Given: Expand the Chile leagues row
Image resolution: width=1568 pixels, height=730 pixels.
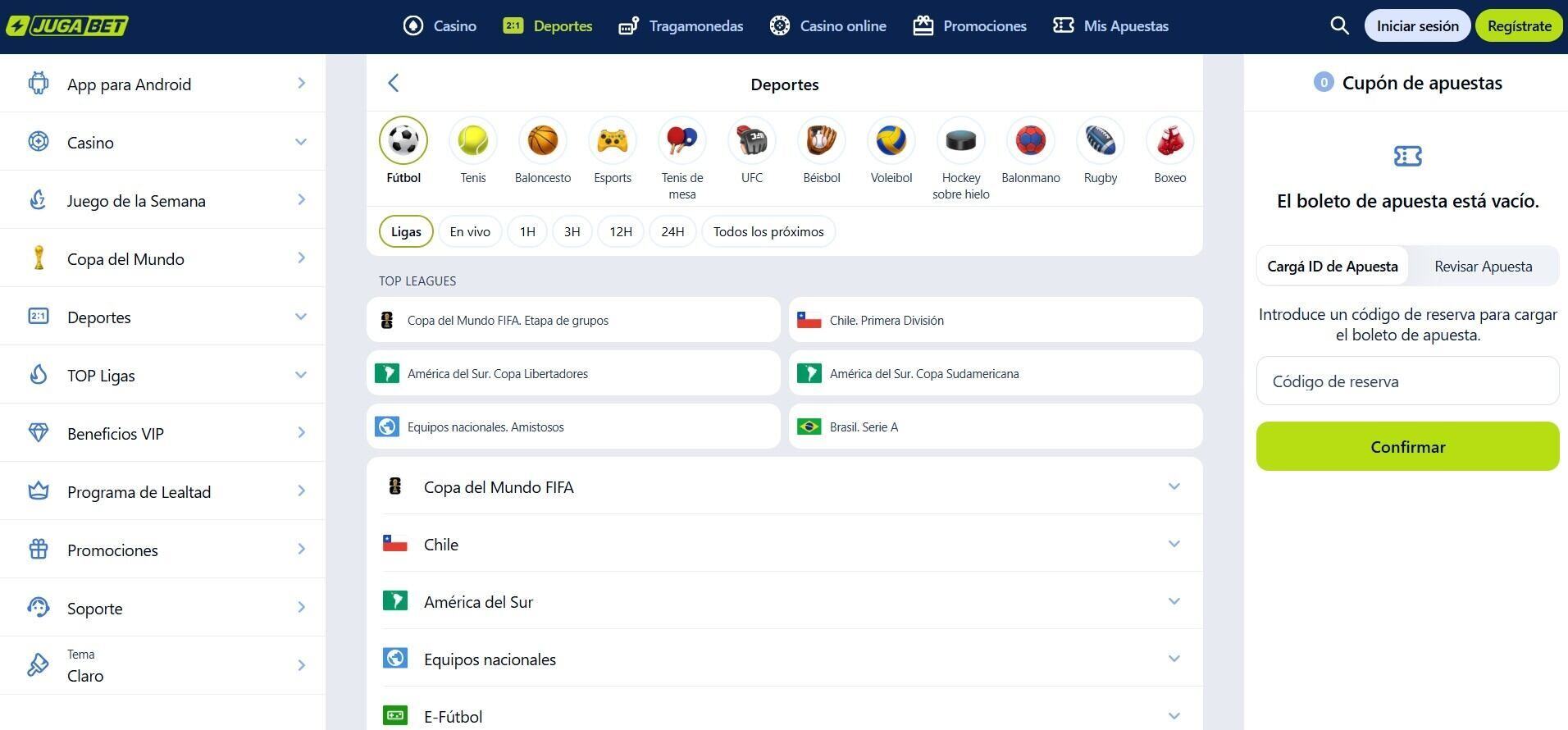Looking at the screenshot, I should (785, 544).
